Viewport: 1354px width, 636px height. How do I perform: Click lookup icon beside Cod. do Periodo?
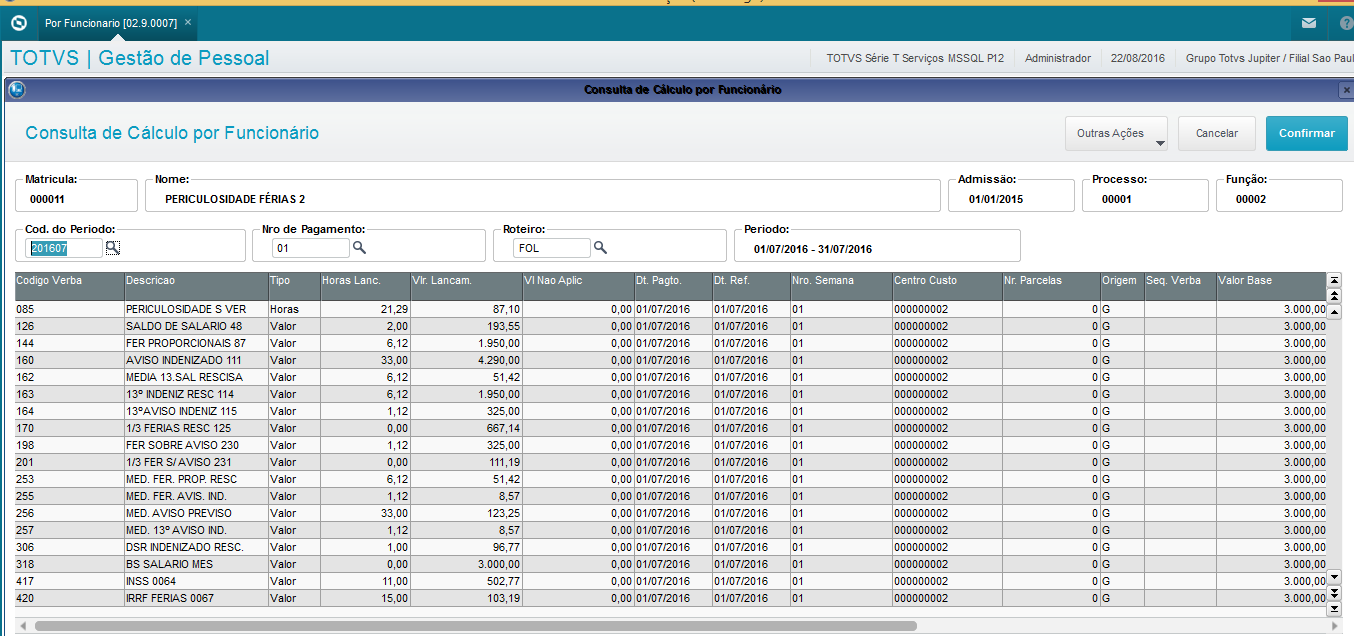coord(113,247)
